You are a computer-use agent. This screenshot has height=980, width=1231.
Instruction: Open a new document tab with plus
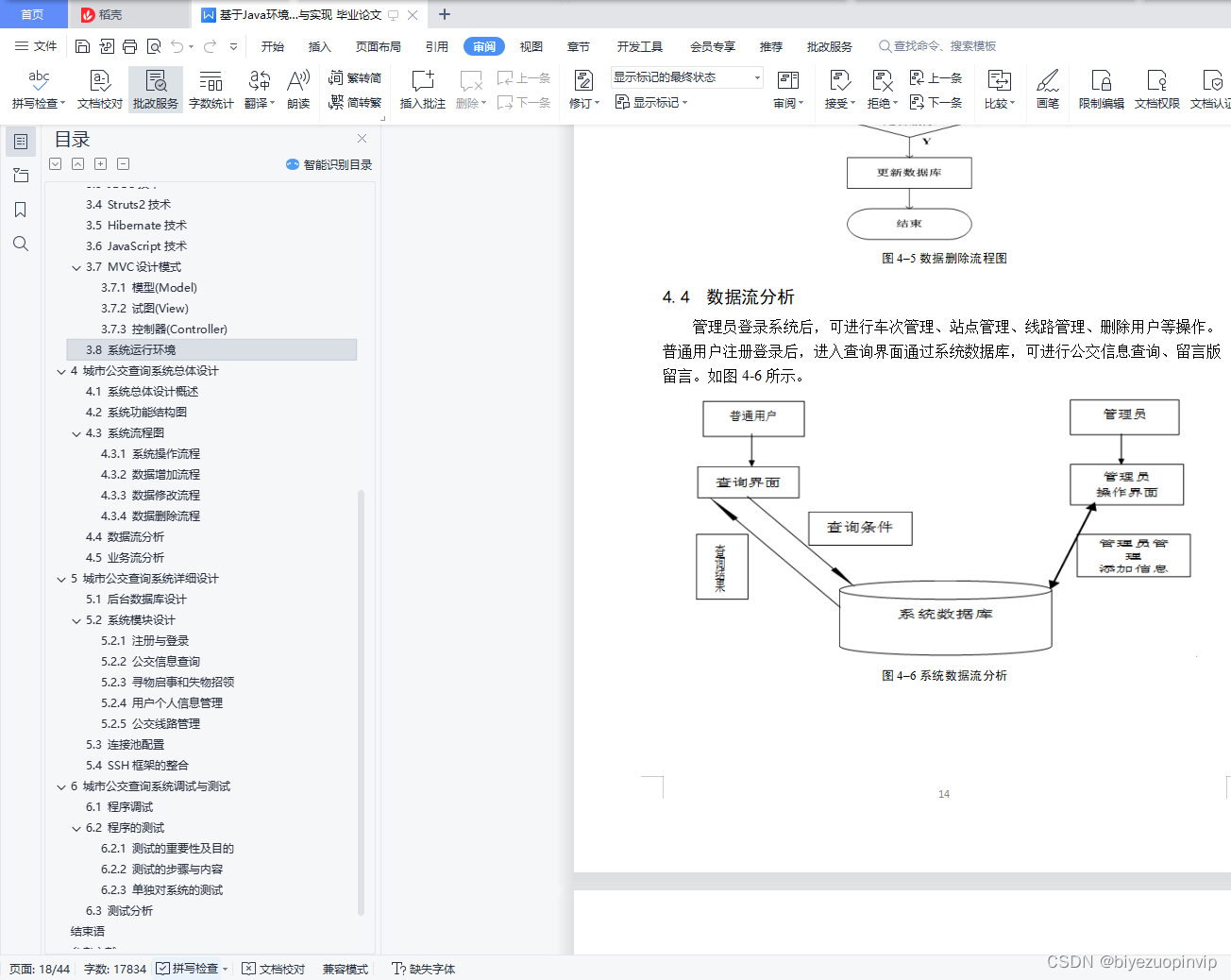pyautogui.click(x=445, y=14)
